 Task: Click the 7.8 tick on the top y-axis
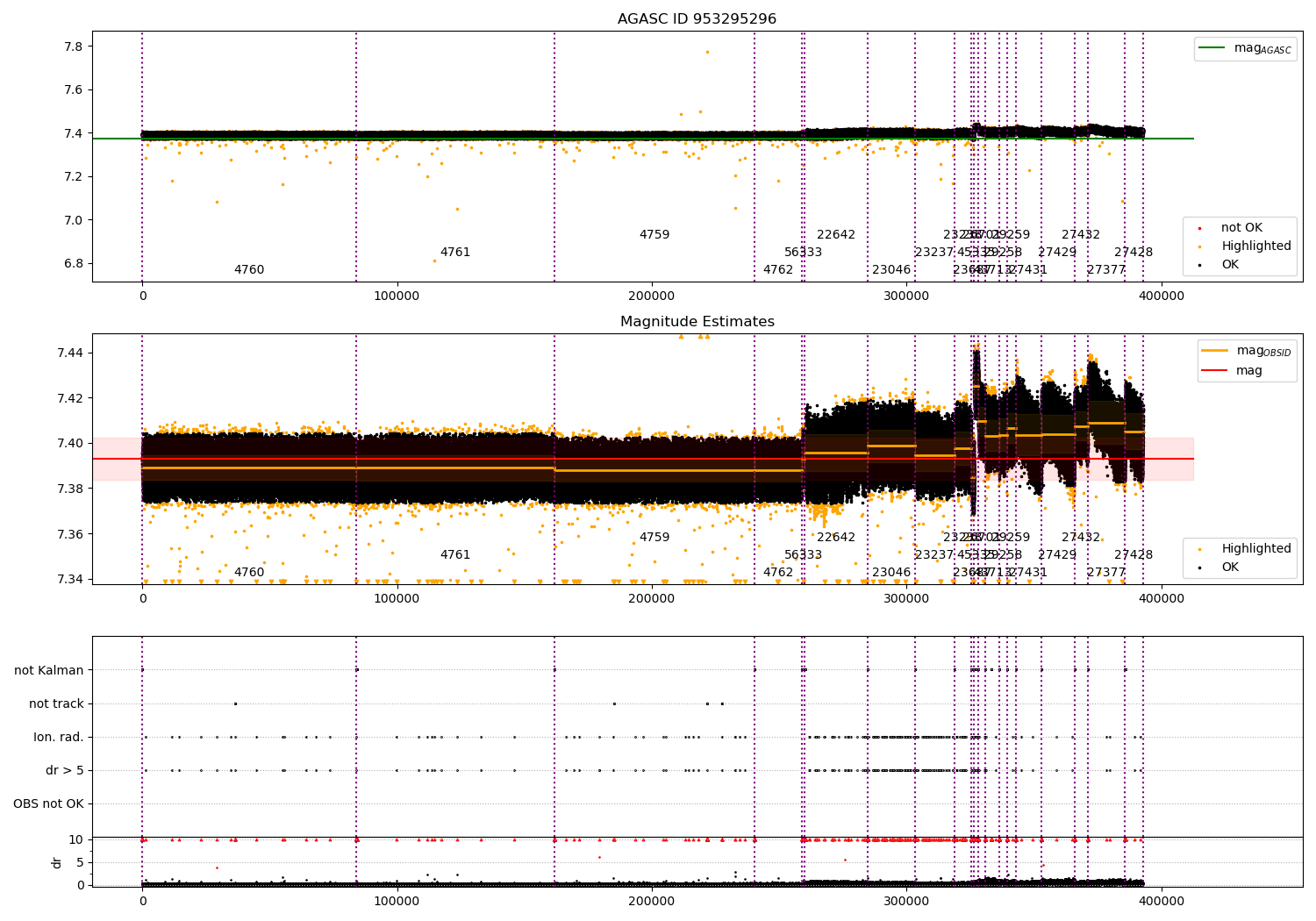tap(73, 46)
